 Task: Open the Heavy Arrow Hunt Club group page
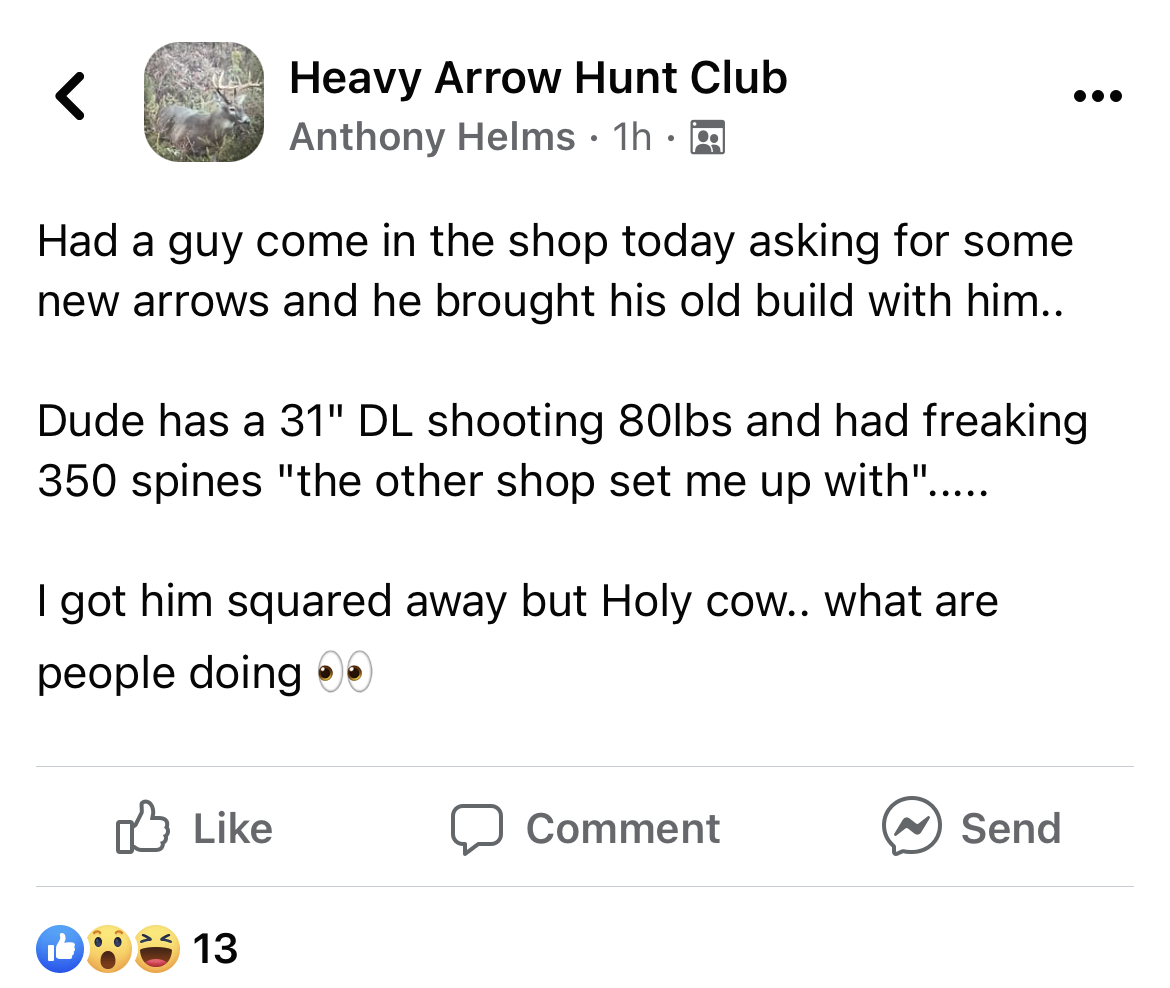pos(538,78)
